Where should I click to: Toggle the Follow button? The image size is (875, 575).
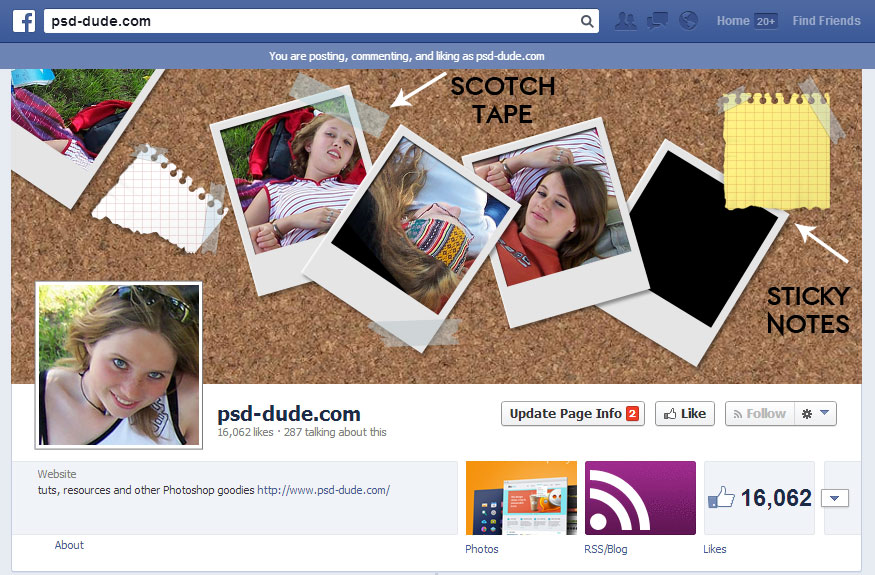[x=758, y=414]
